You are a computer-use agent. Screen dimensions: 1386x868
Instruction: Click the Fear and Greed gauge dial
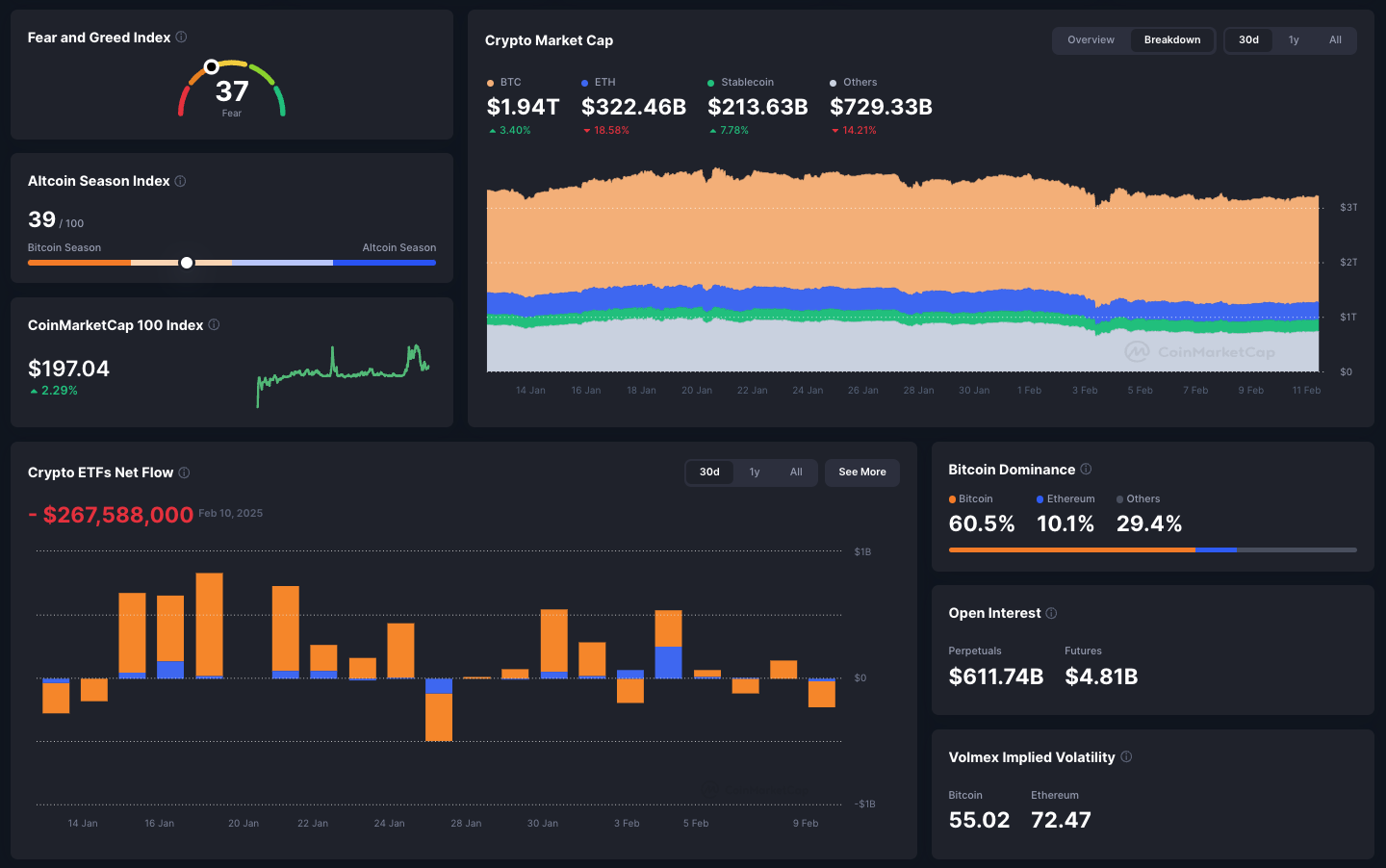point(232,89)
